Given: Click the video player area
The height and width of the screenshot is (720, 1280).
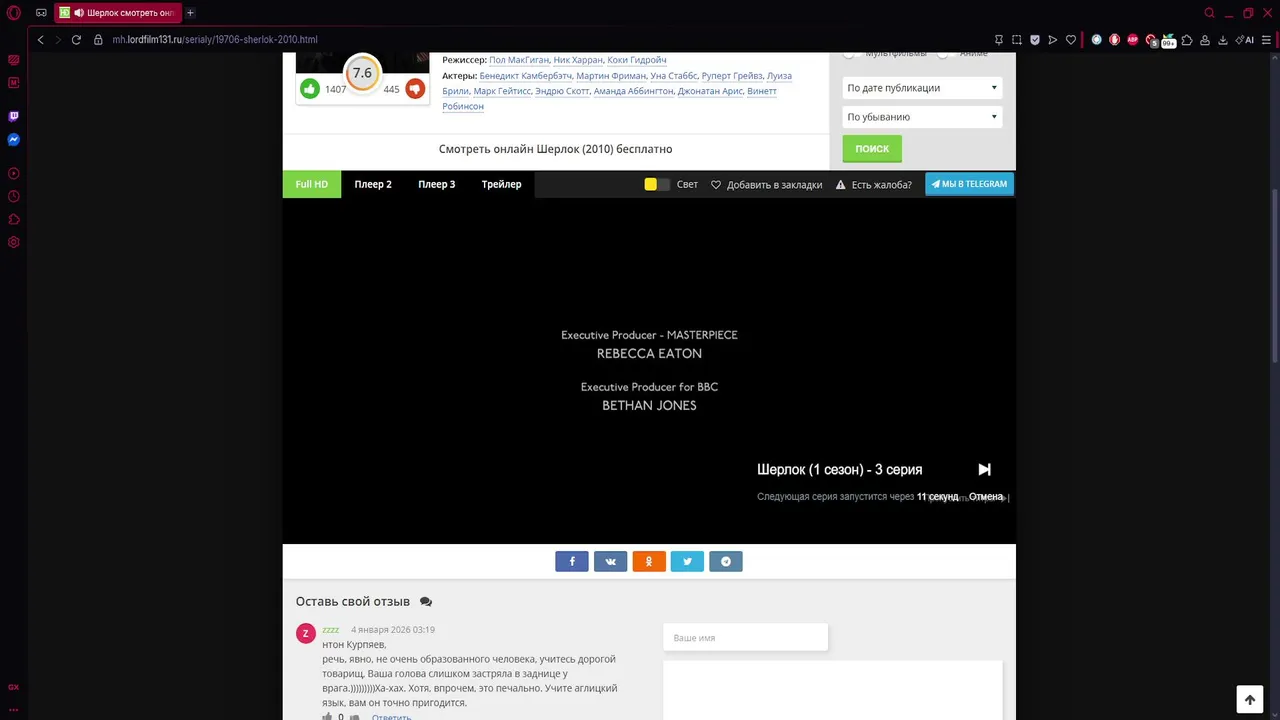Looking at the screenshot, I should pos(649,370).
